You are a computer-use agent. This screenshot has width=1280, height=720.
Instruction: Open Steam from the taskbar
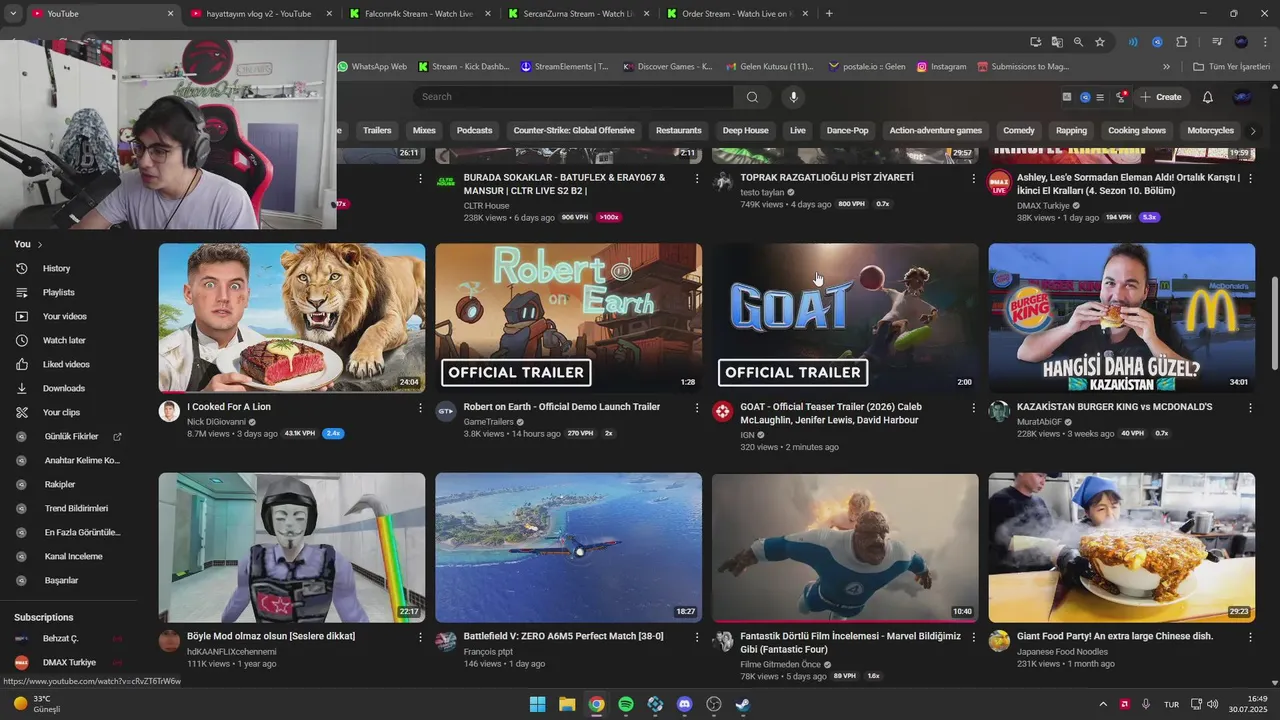743,704
